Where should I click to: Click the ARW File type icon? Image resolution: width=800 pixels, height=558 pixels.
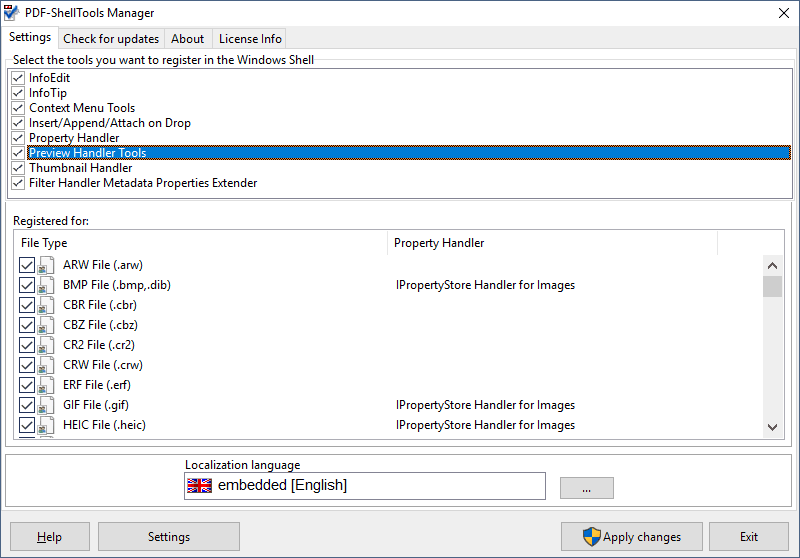coord(46,265)
